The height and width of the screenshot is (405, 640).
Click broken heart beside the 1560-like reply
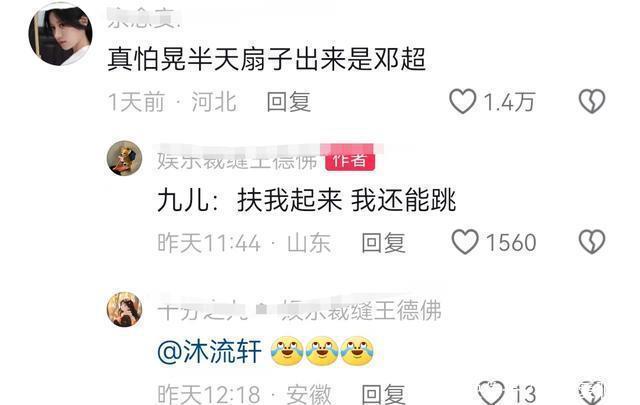[592, 242]
